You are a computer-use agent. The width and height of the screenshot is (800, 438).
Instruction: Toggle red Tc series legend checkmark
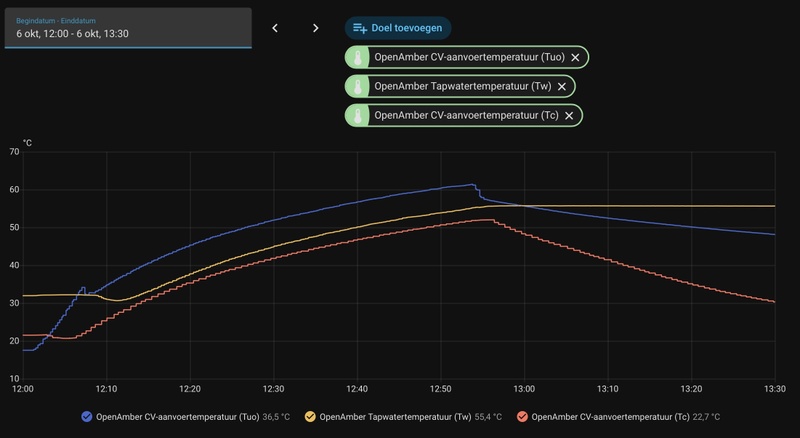(x=522, y=417)
